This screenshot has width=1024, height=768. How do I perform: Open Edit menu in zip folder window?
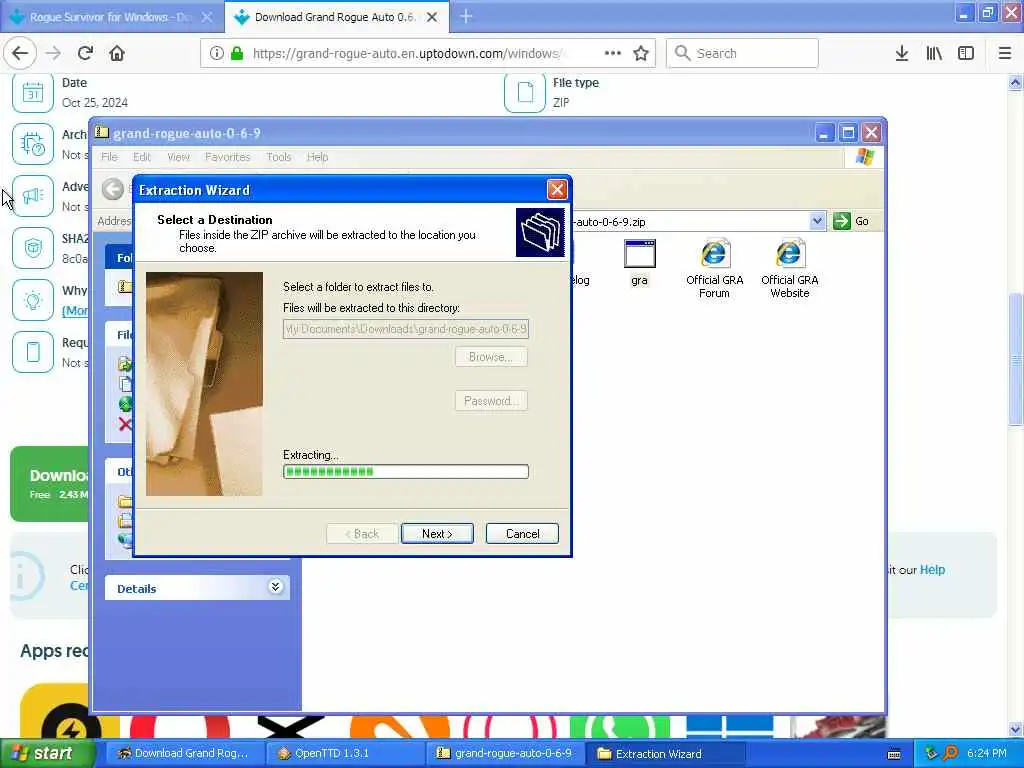coord(142,157)
